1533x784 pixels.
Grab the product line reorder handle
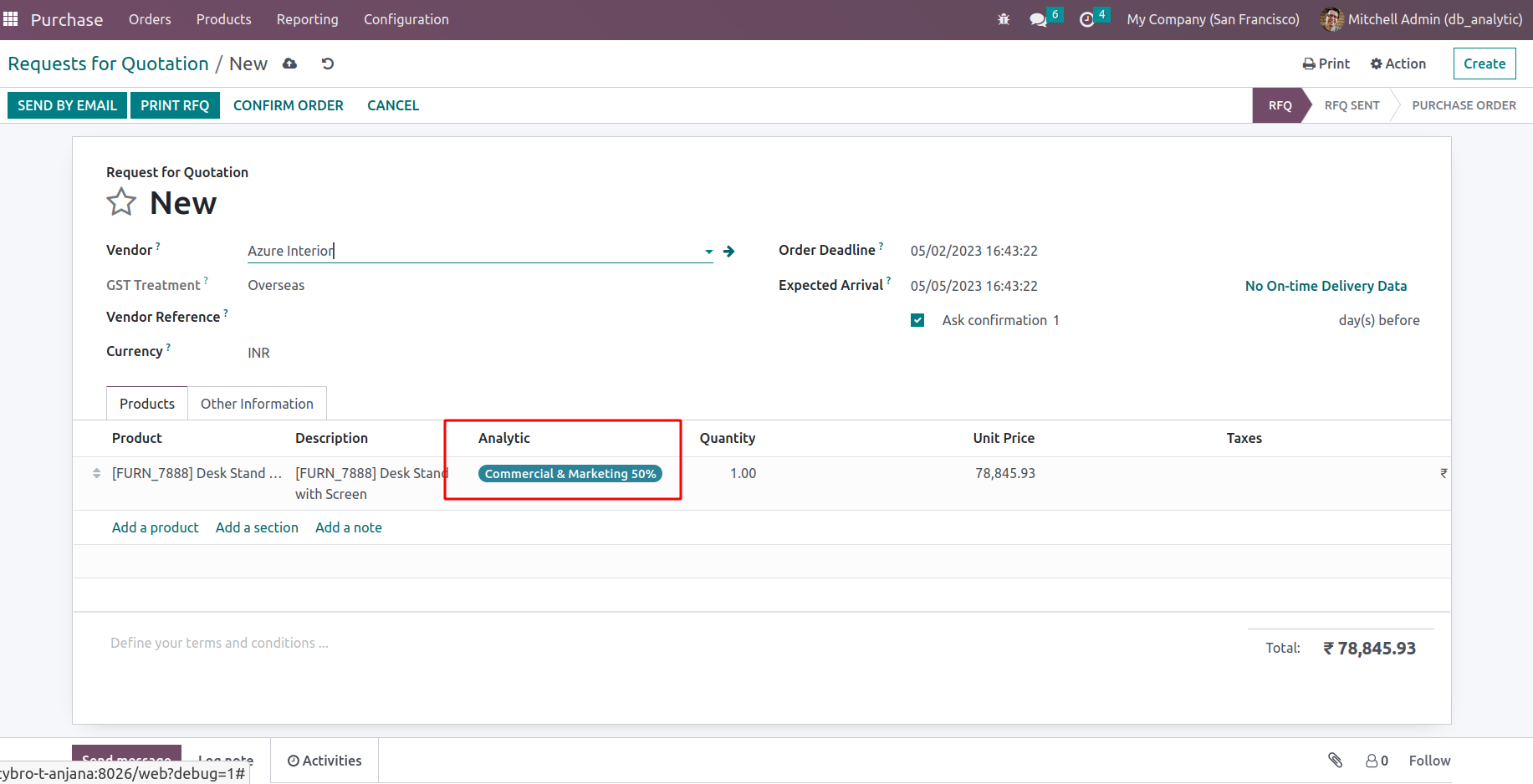[x=96, y=473]
